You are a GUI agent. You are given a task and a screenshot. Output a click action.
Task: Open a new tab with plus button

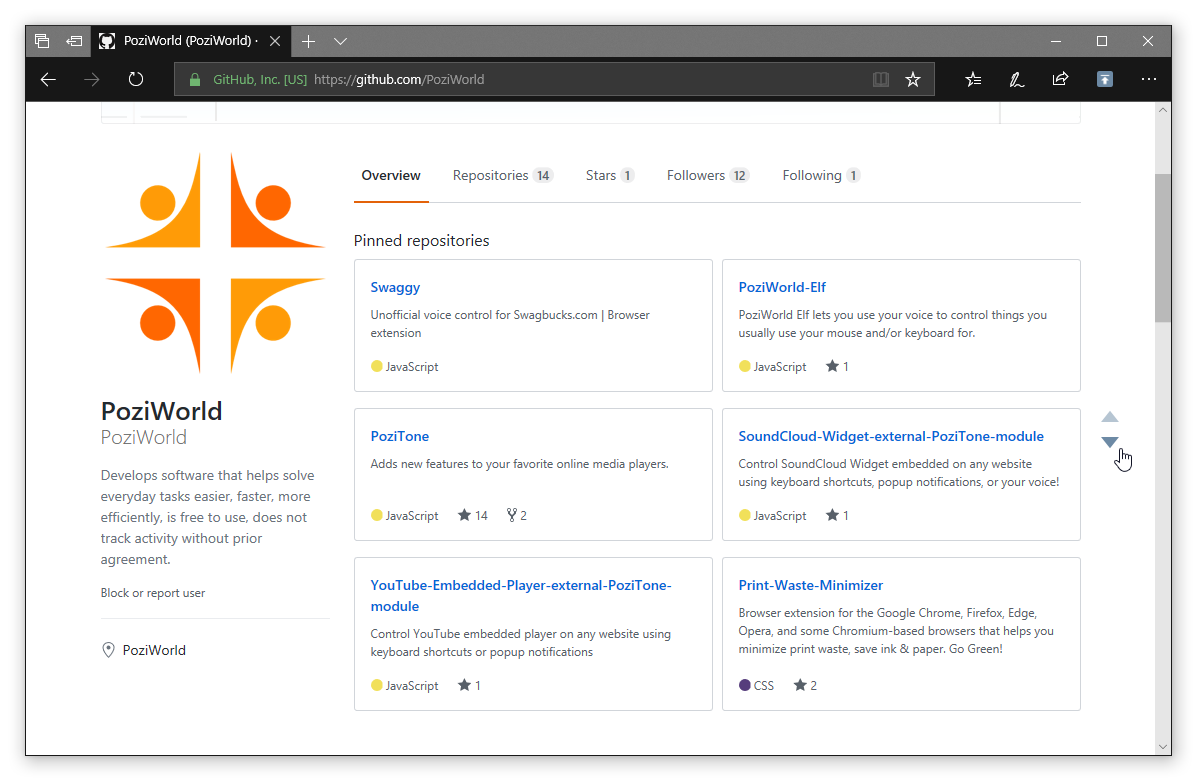click(309, 41)
